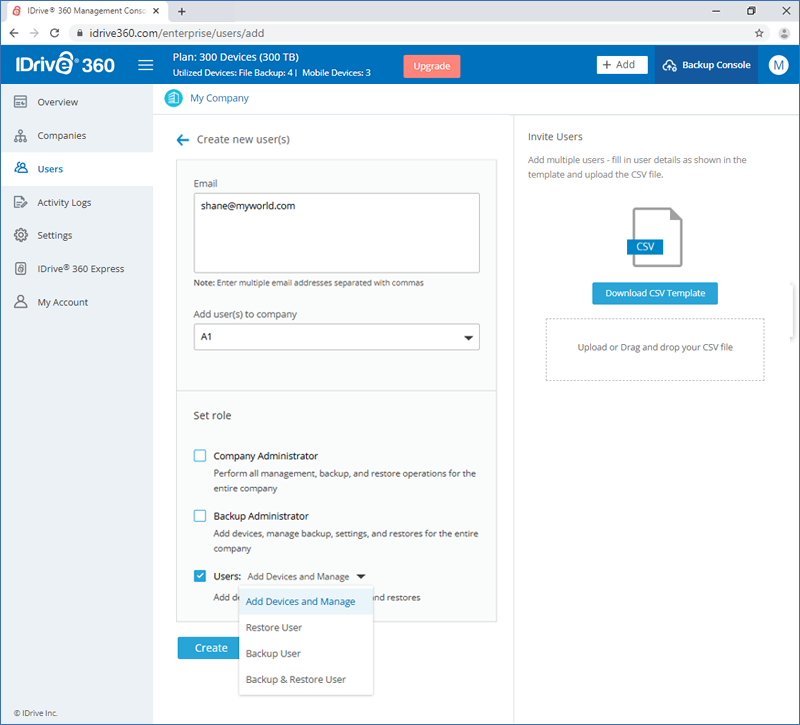Click the CSV upload drop zone
The image size is (800, 725).
click(x=655, y=349)
